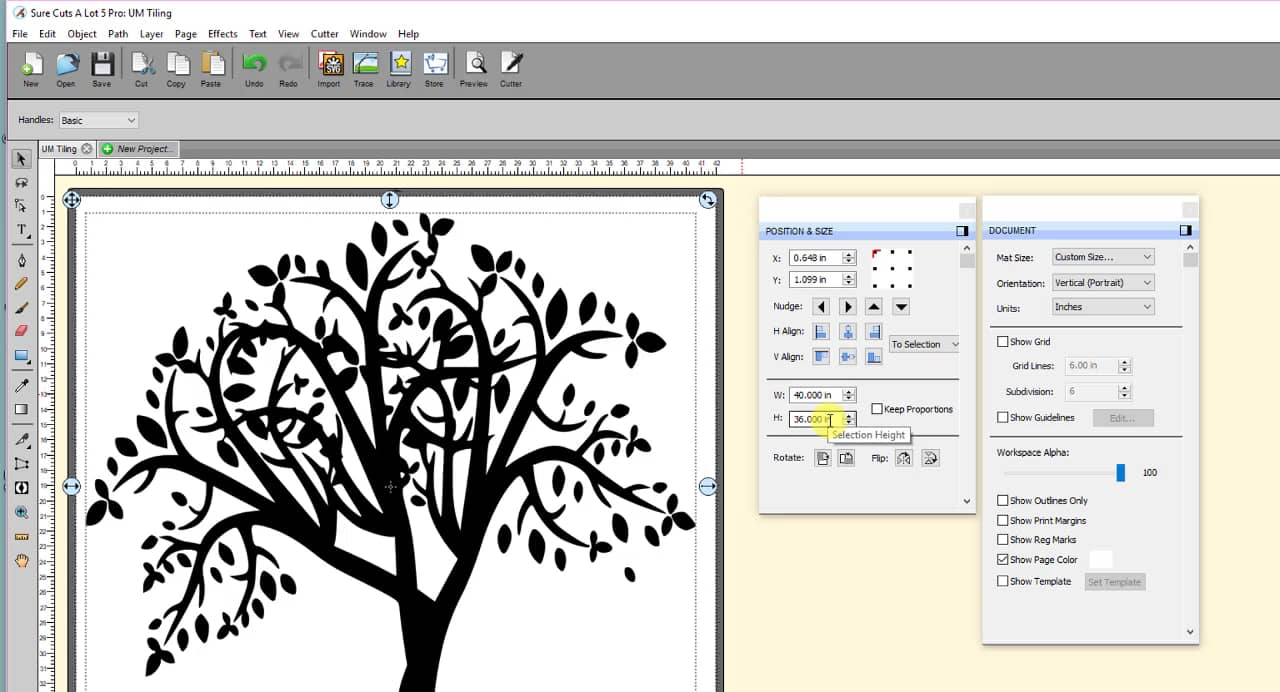The width and height of the screenshot is (1280, 692).
Task: Select the Eraser tool in left toolbar
Action: 21,331
